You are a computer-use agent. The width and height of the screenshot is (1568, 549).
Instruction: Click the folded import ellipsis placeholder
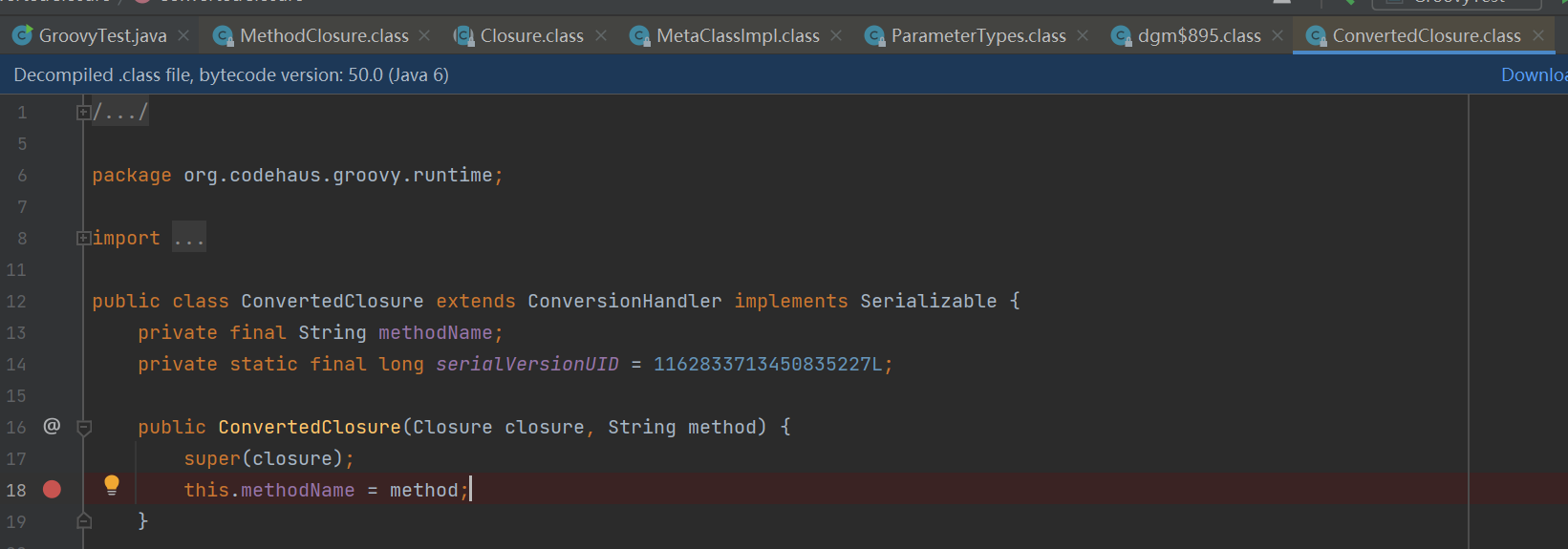click(189, 239)
